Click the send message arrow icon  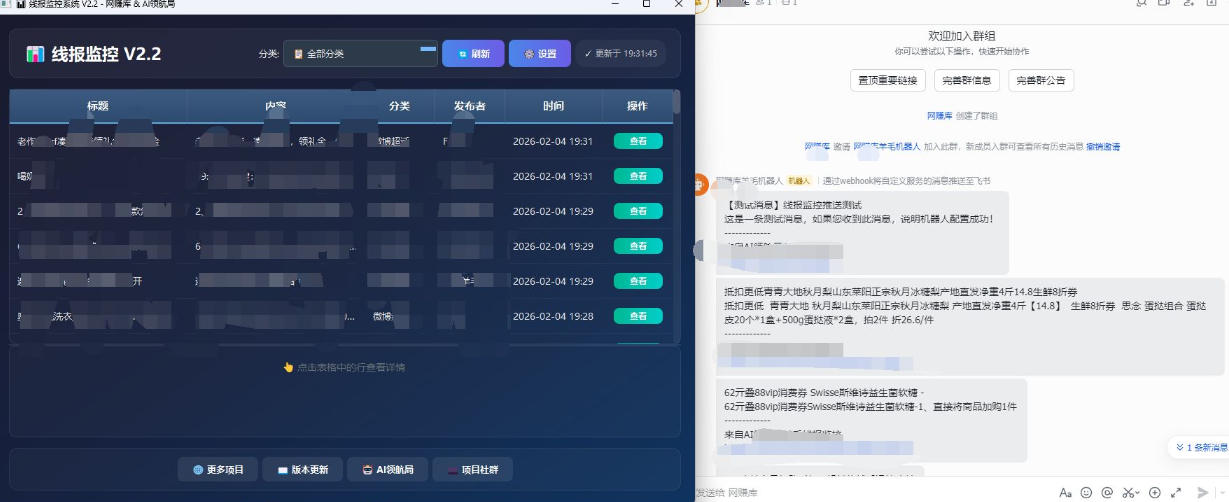point(1202,493)
